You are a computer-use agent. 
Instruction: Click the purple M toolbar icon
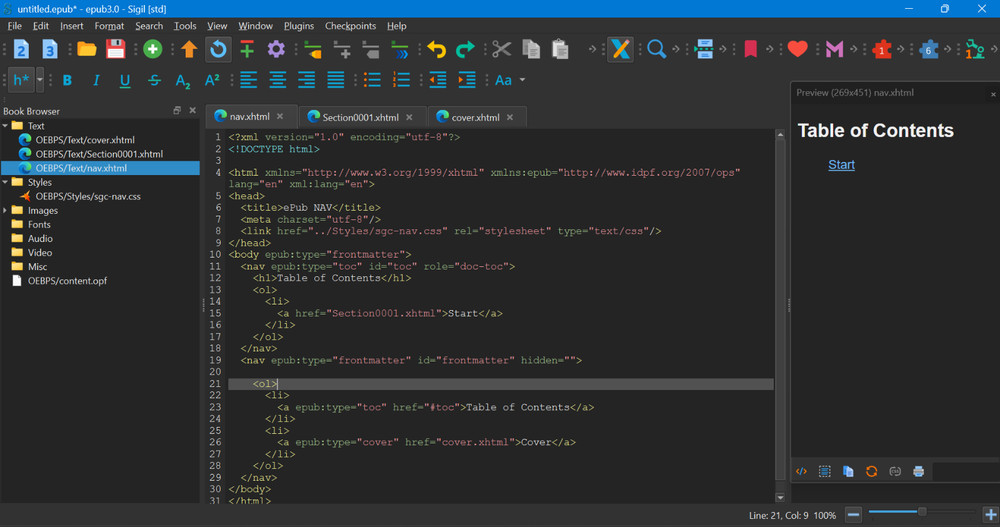pyautogui.click(x=834, y=49)
